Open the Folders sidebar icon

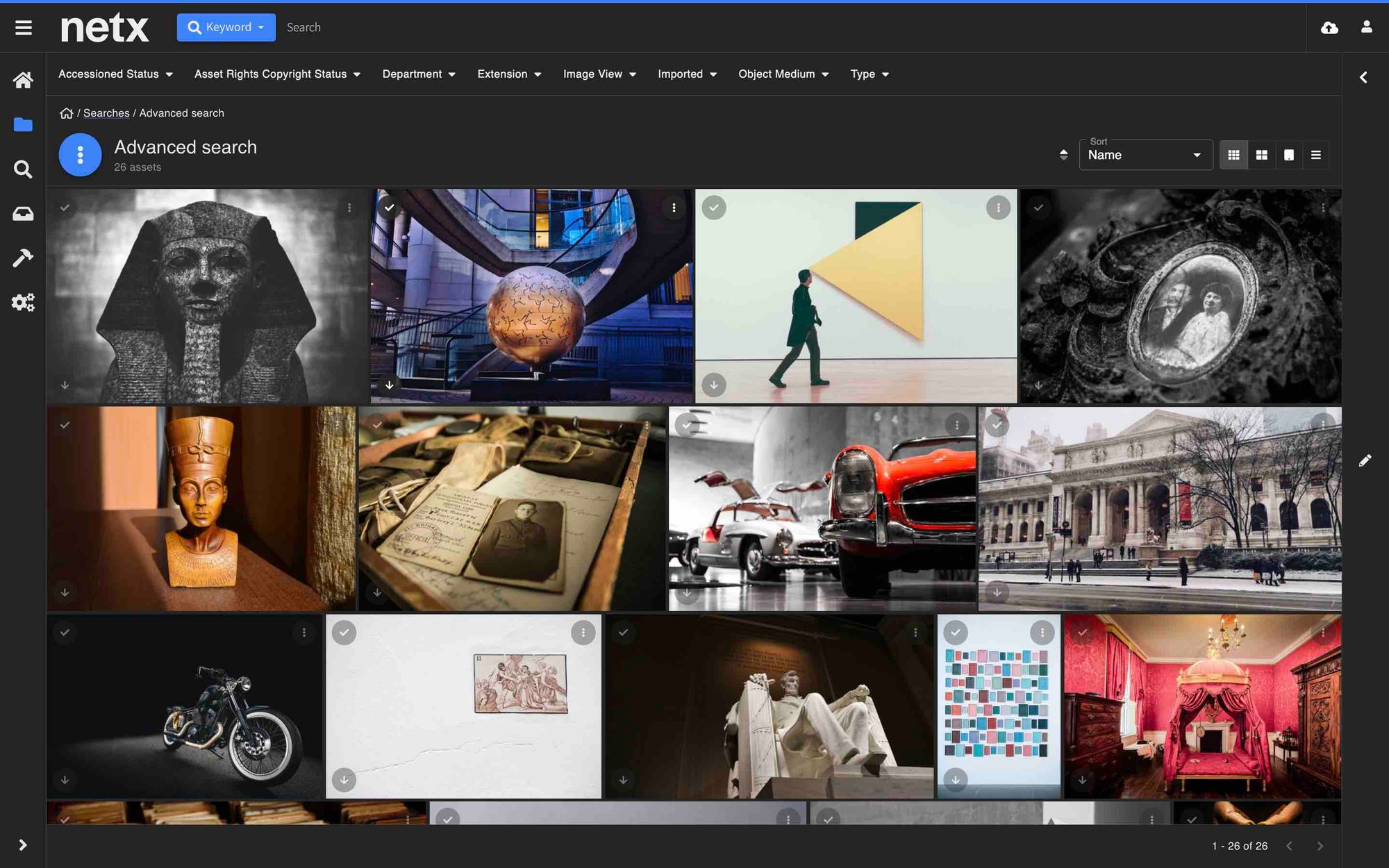tap(23, 125)
